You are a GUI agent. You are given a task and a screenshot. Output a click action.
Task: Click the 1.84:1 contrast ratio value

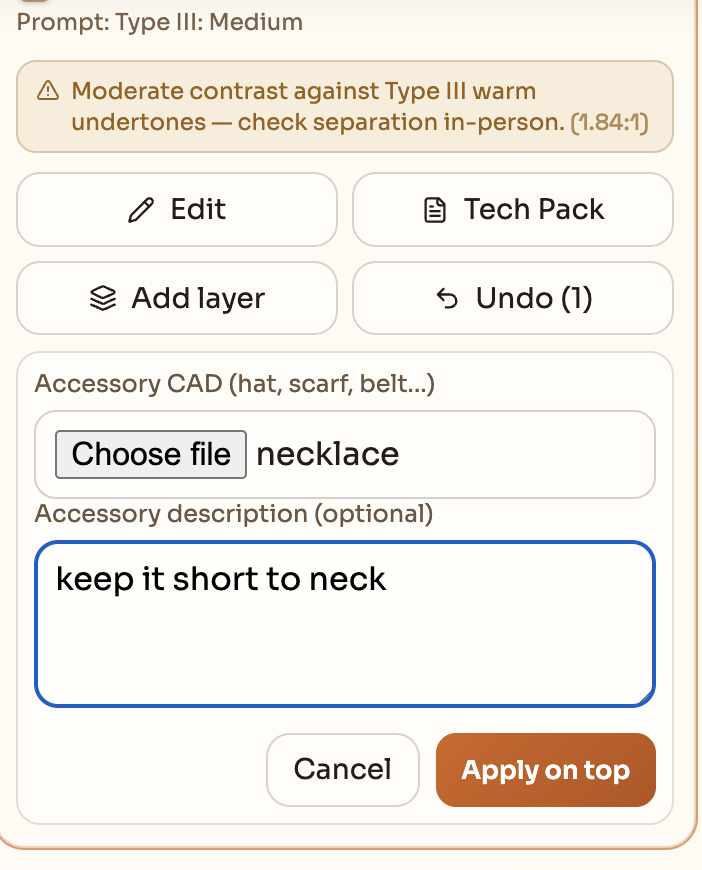[x=610, y=123]
